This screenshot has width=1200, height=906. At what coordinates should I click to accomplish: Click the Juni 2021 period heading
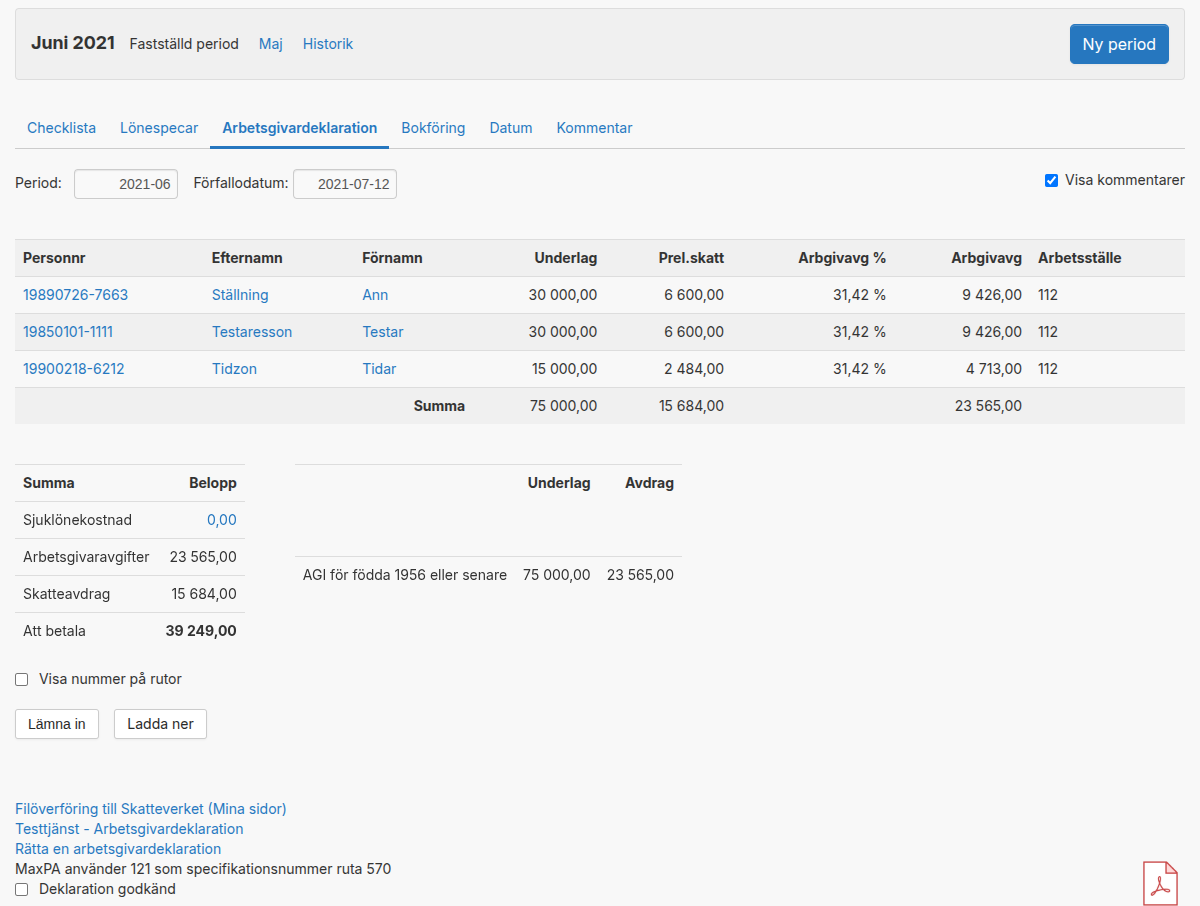(x=73, y=43)
